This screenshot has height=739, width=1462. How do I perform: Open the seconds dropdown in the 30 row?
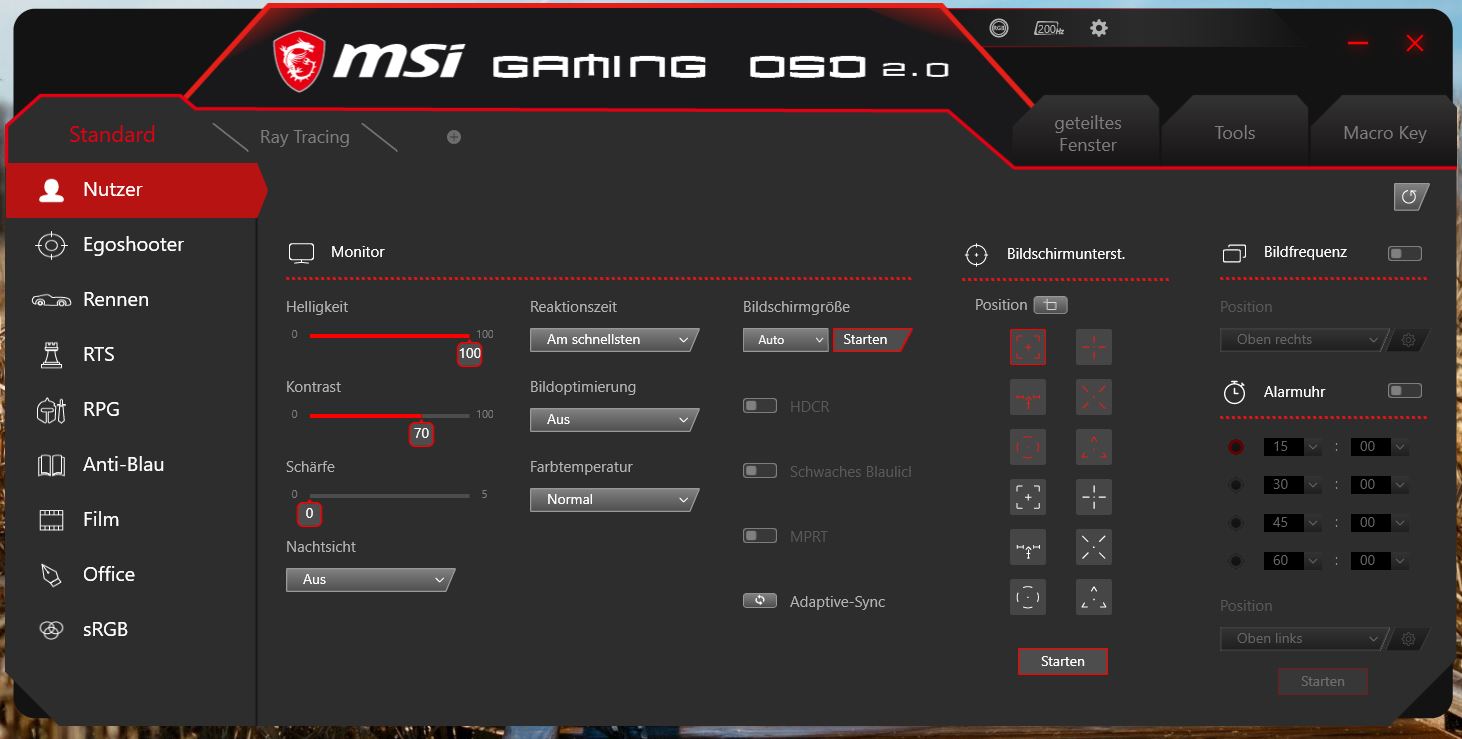1379,485
